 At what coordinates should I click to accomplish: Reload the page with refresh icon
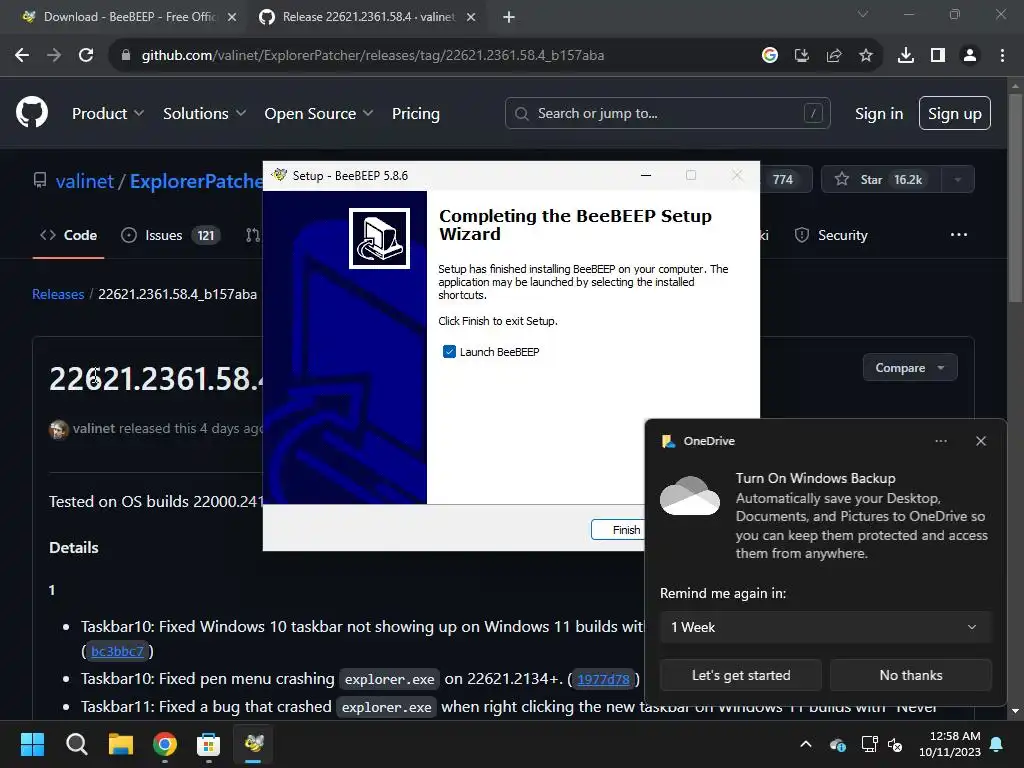86,56
